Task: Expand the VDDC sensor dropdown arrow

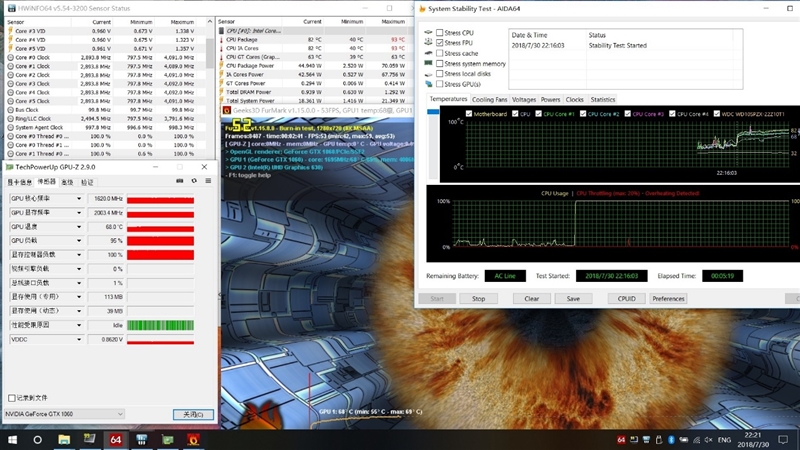Action: (80, 340)
